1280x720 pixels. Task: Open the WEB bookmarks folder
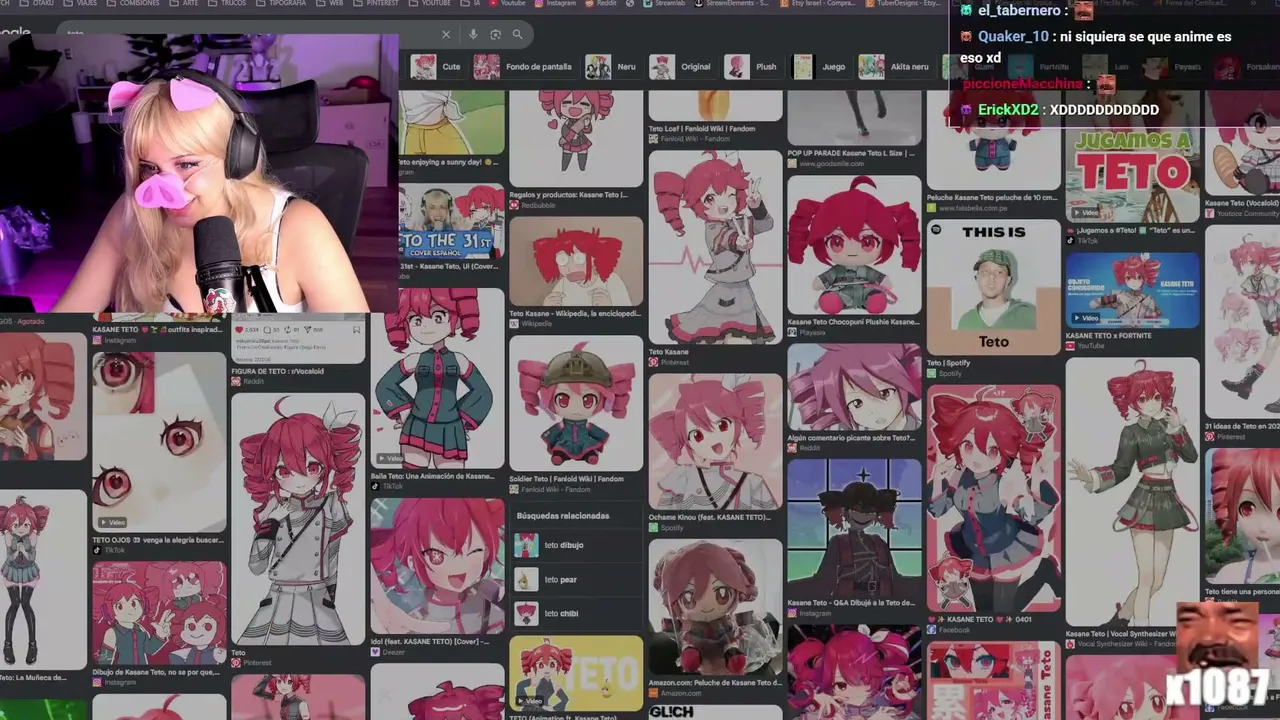[331, 3]
